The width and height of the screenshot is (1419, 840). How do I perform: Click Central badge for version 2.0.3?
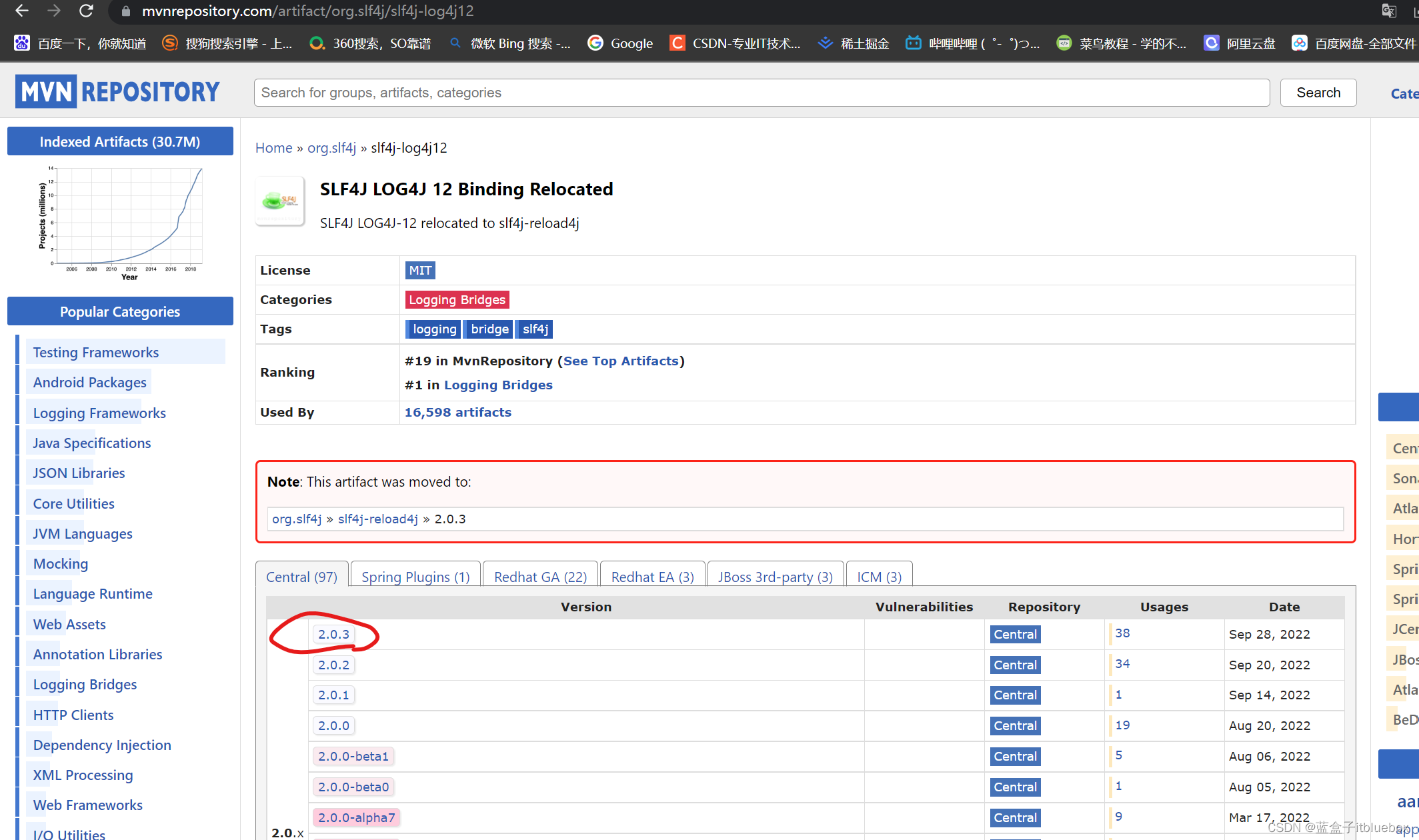point(1015,634)
